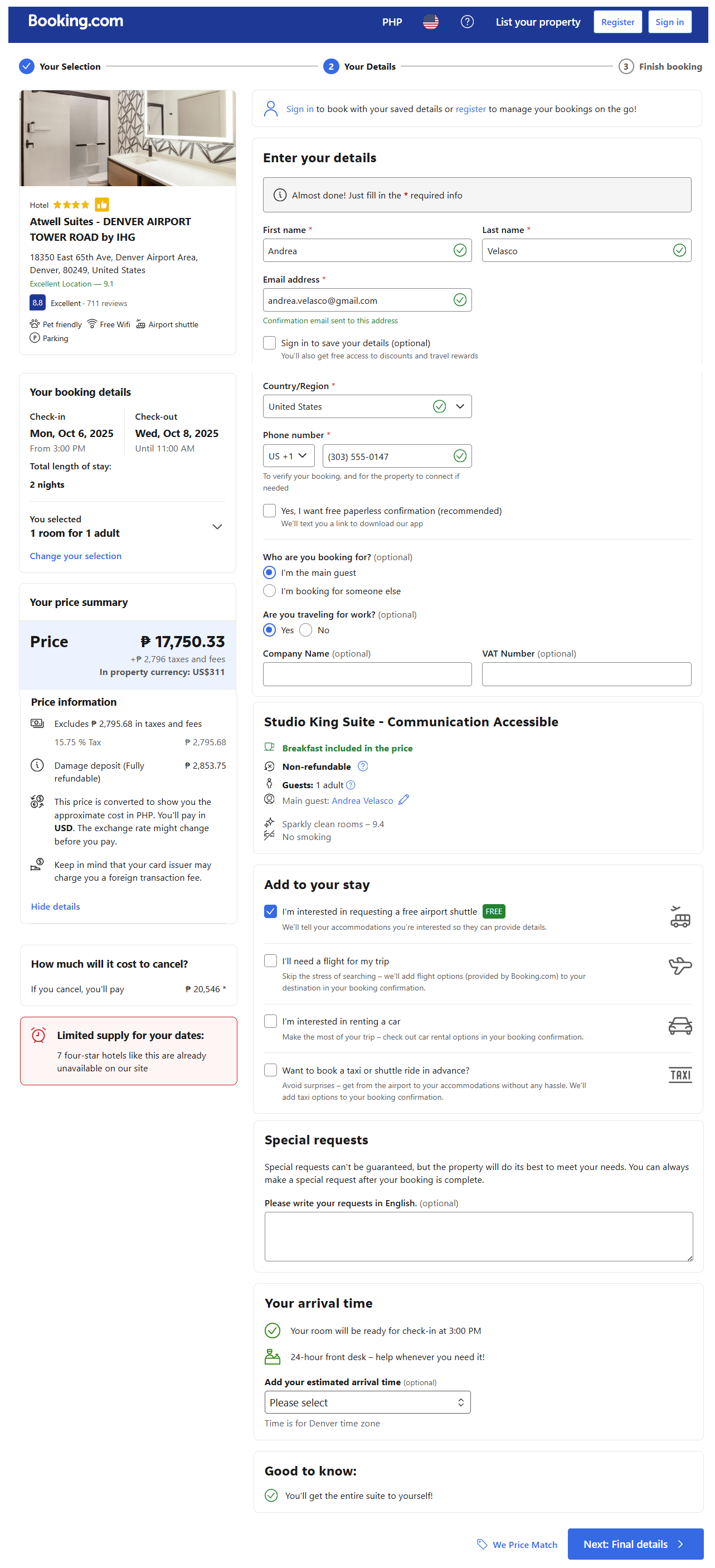
Task: Select I'm booking for someone else
Action: pos(270,590)
